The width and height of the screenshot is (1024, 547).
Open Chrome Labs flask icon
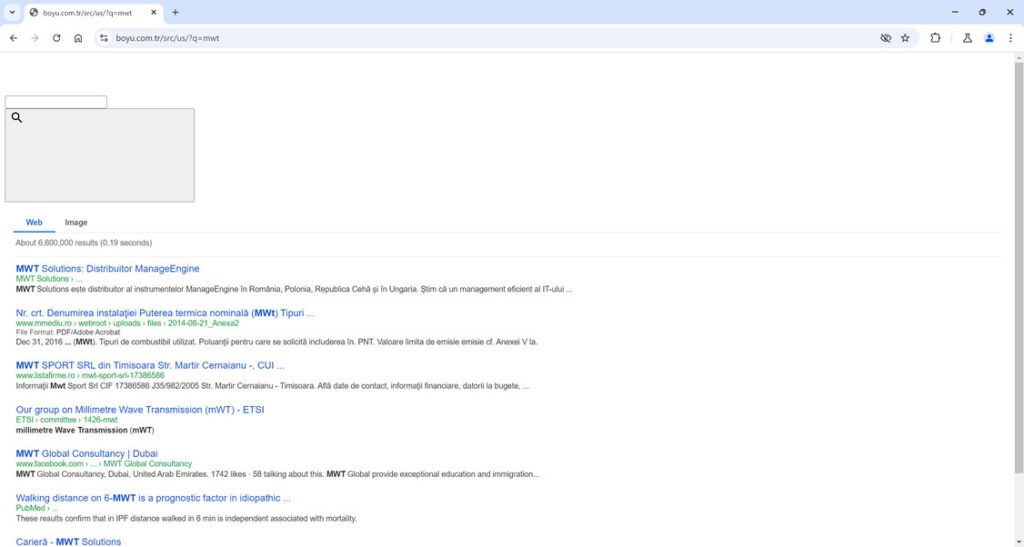(967, 38)
